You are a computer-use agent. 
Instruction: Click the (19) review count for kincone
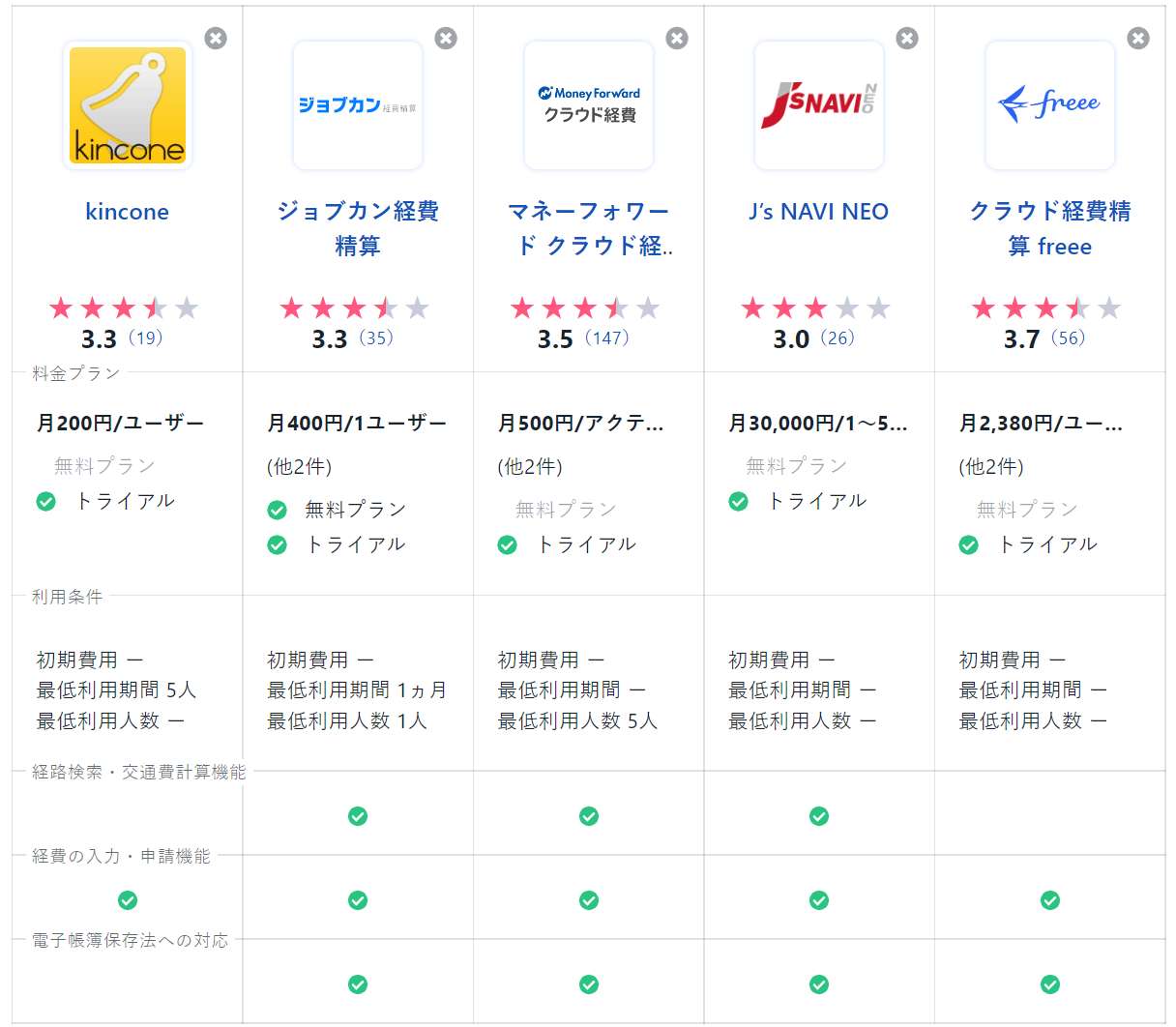[146, 338]
